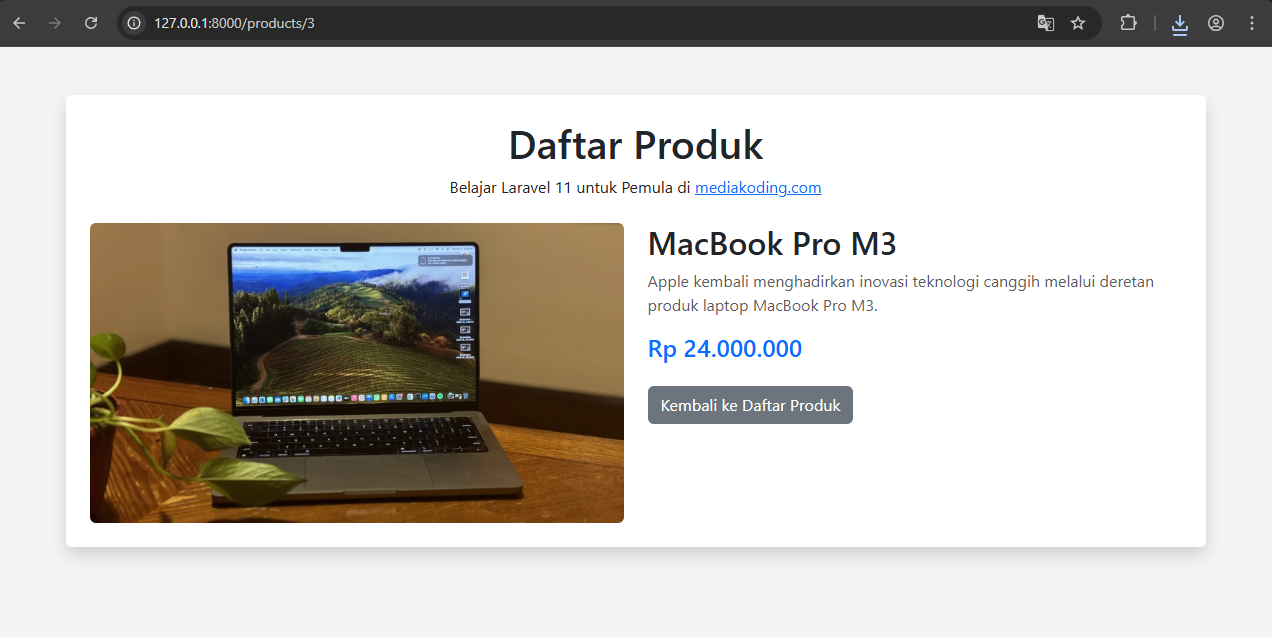Image resolution: width=1272 pixels, height=637 pixels.
Task: Click the laptop screen in product photo
Action: pos(354,325)
